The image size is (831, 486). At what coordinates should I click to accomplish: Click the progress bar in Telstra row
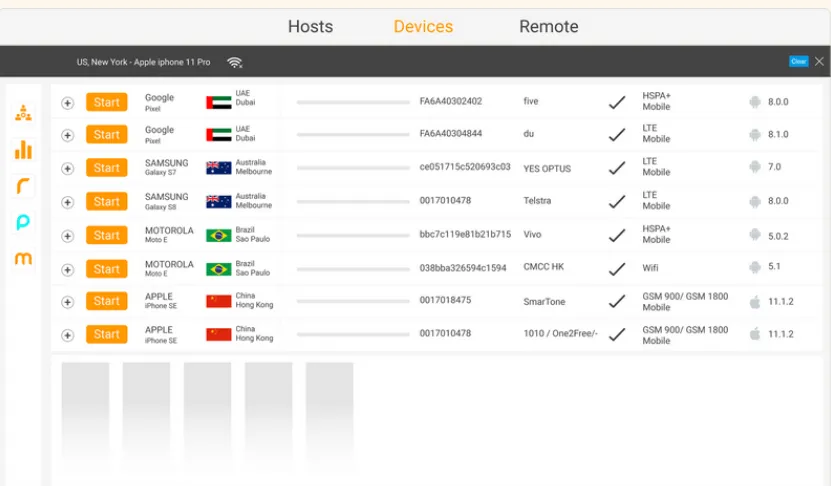(x=353, y=201)
